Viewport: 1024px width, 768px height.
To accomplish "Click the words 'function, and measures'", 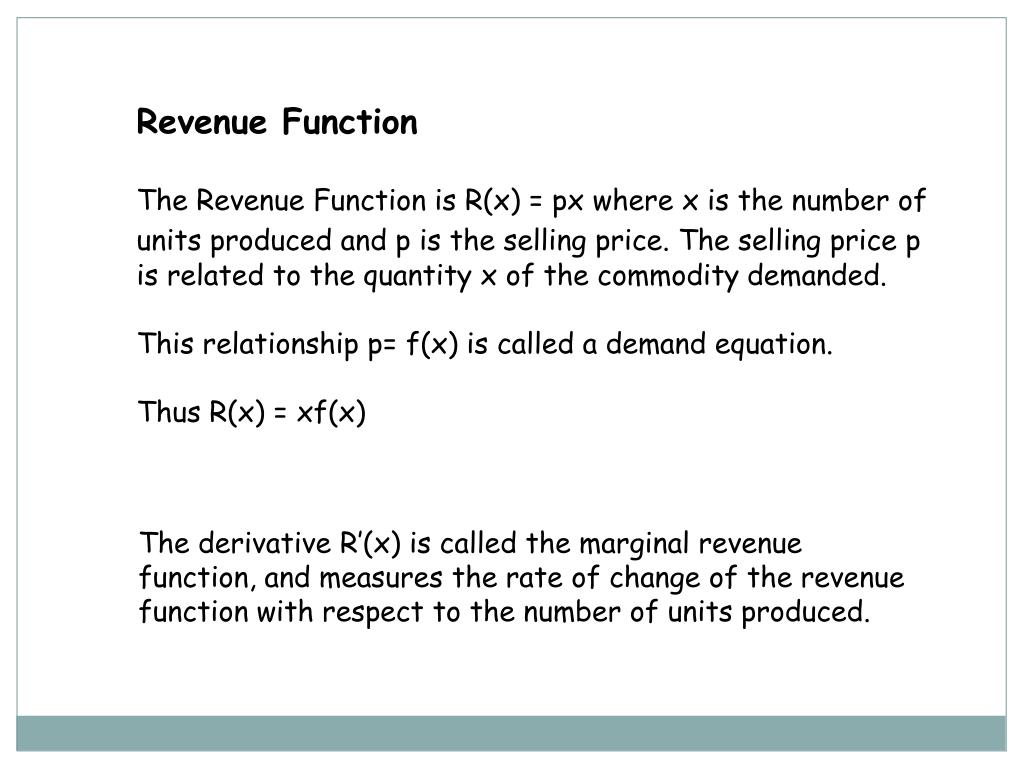I will click(291, 577).
